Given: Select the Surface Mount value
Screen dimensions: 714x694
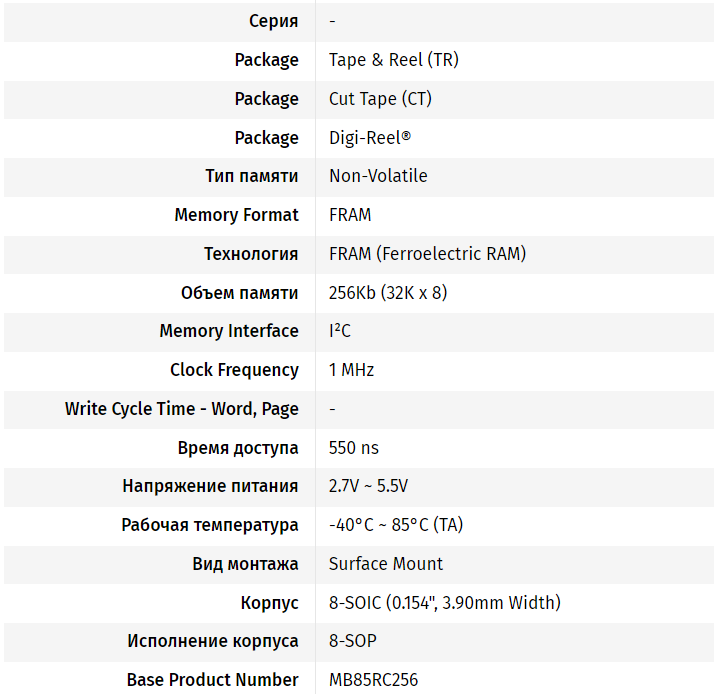Looking at the screenshot, I should [x=386, y=564].
